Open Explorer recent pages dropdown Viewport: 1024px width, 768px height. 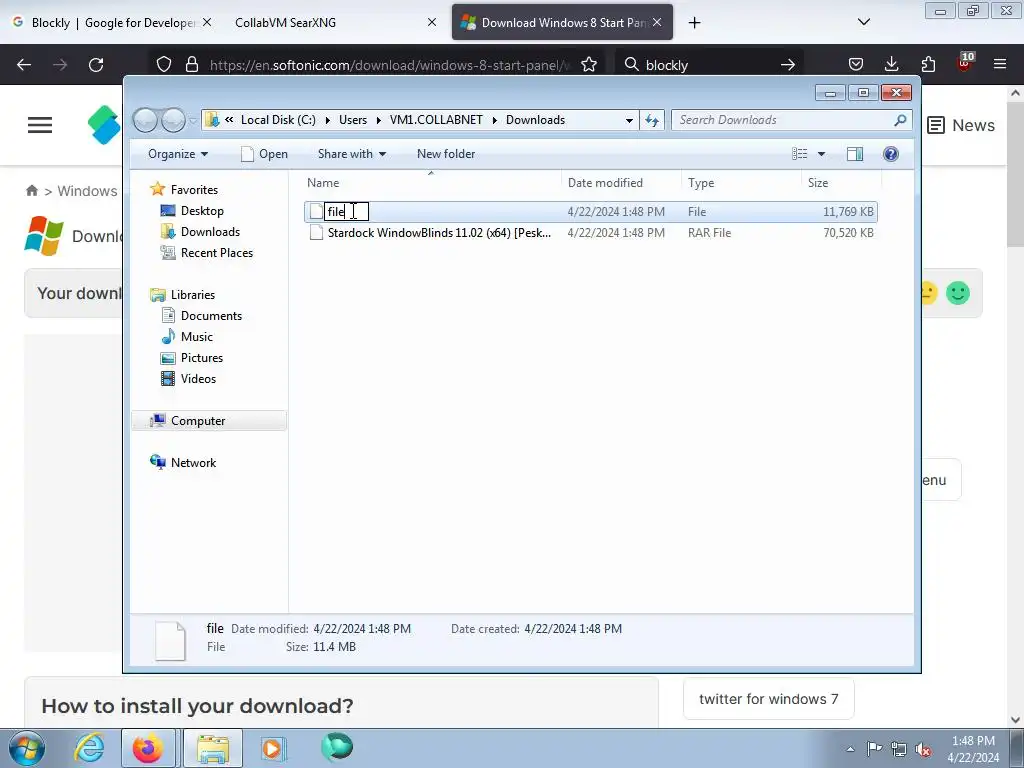coord(193,121)
